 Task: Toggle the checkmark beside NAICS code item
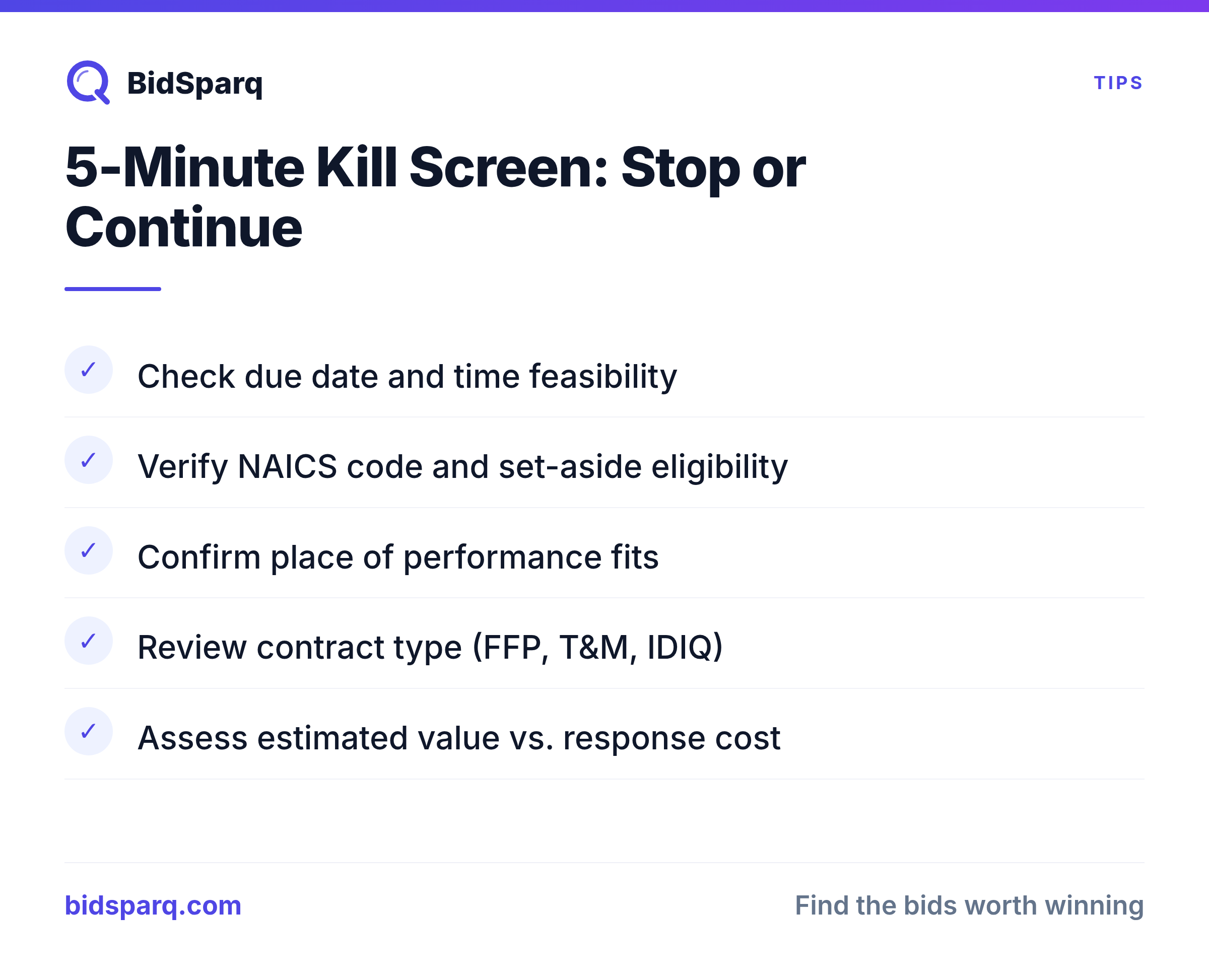[x=89, y=460]
